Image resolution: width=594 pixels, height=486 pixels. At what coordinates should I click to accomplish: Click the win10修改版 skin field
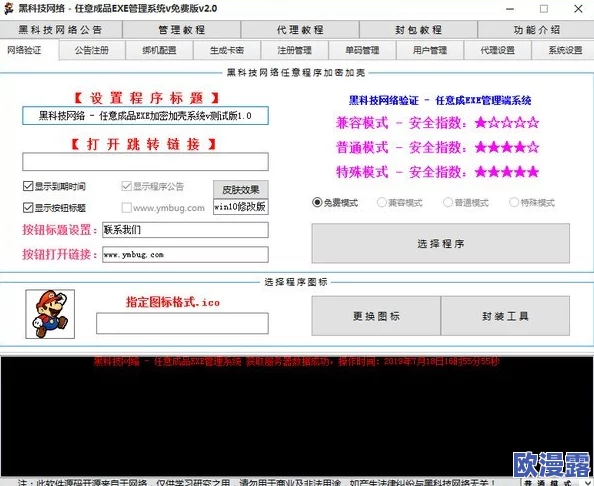coord(241,206)
